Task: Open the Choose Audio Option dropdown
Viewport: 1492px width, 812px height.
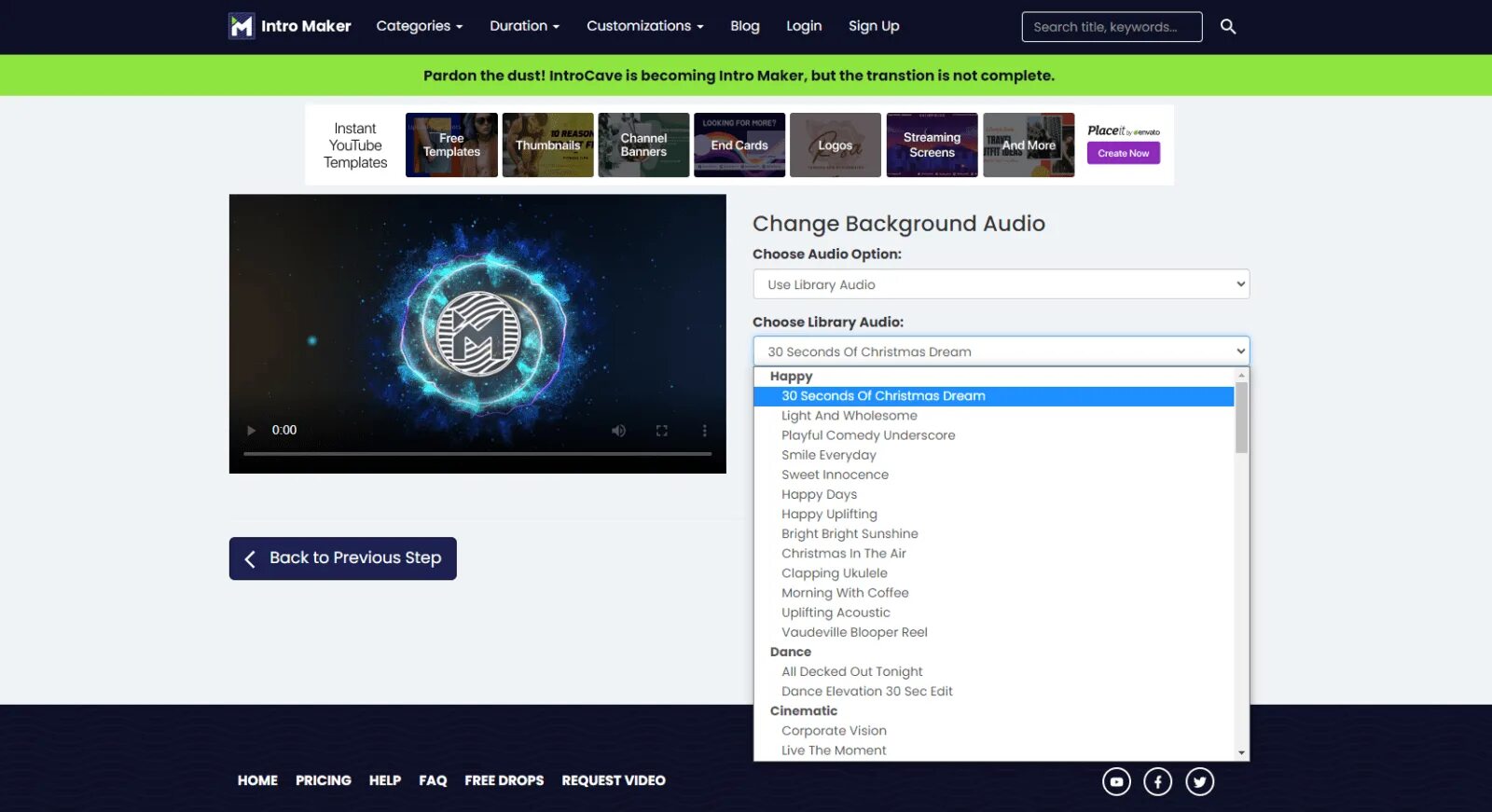Action: (x=1001, y=284)
